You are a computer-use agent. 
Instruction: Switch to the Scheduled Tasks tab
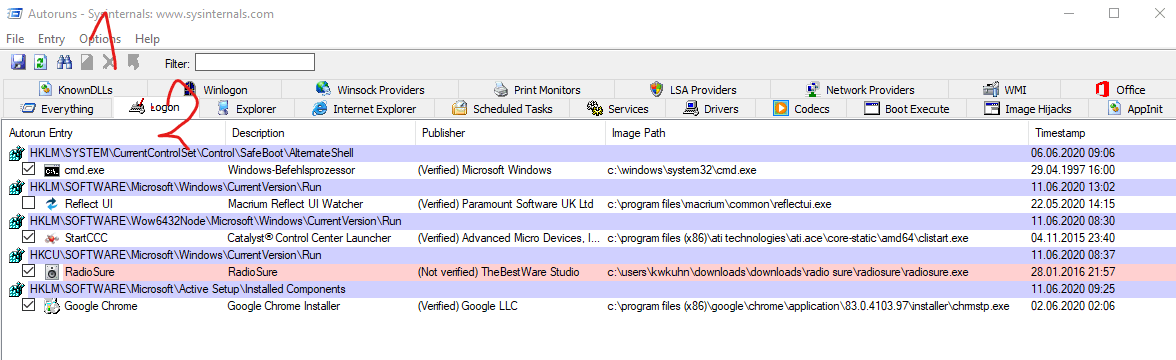click(502, 109)
